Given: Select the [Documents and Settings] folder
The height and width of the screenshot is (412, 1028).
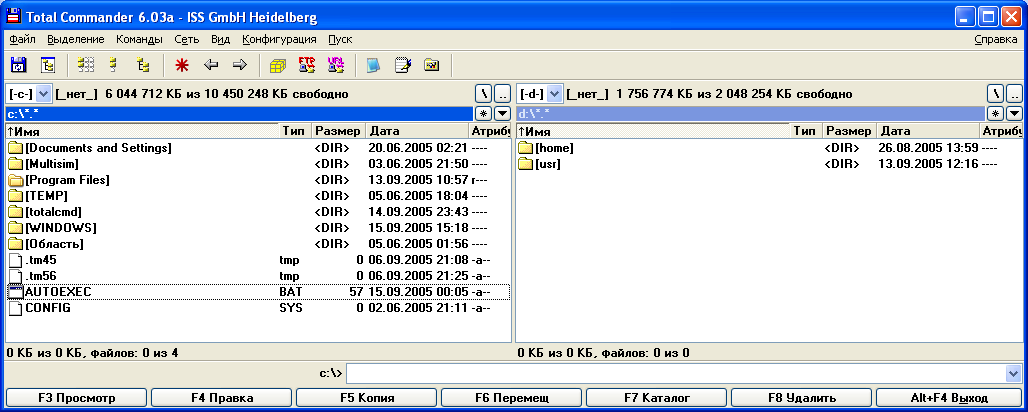Looking at the screenshot, I should [257, 148].
